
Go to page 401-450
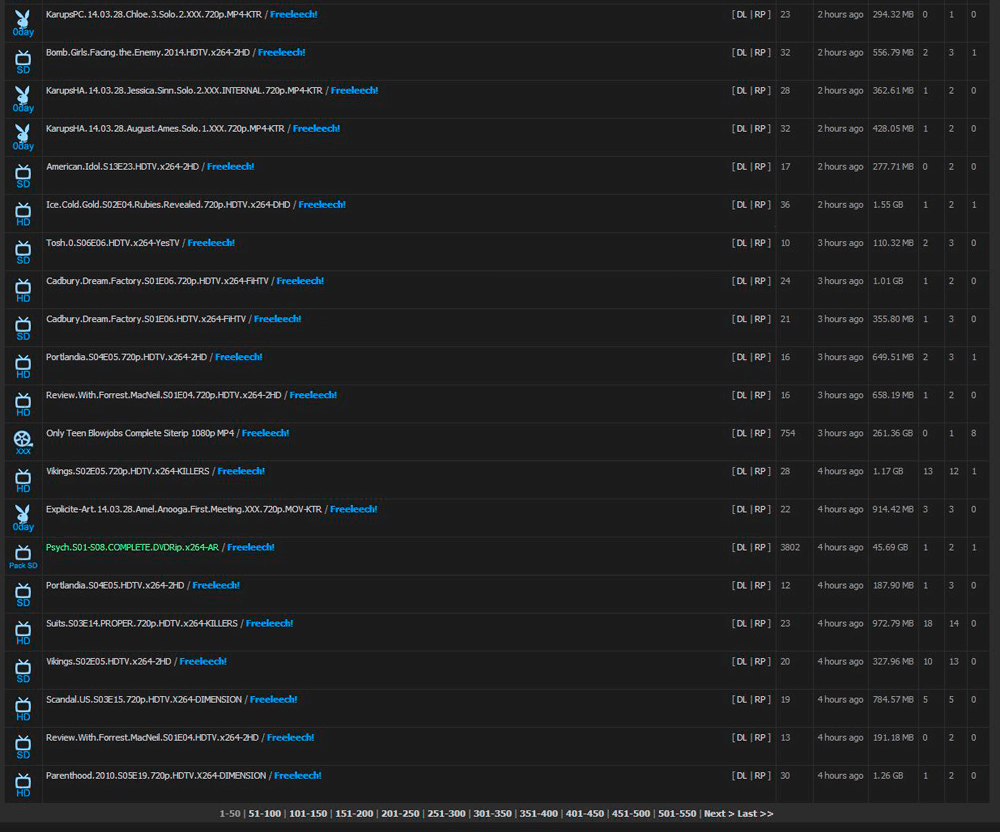[585, 814]
